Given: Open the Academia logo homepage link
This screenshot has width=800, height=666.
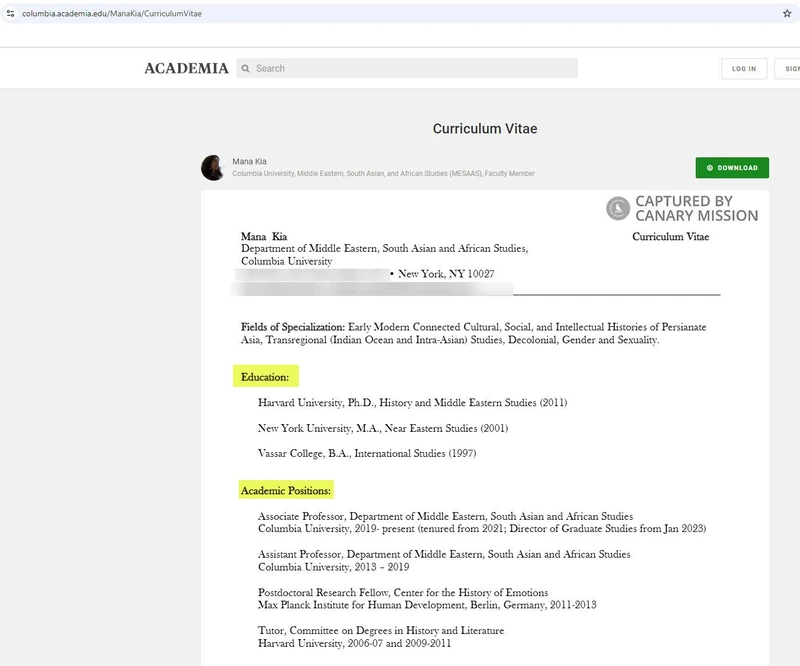Looking at the screenshot, I should 186,69.
